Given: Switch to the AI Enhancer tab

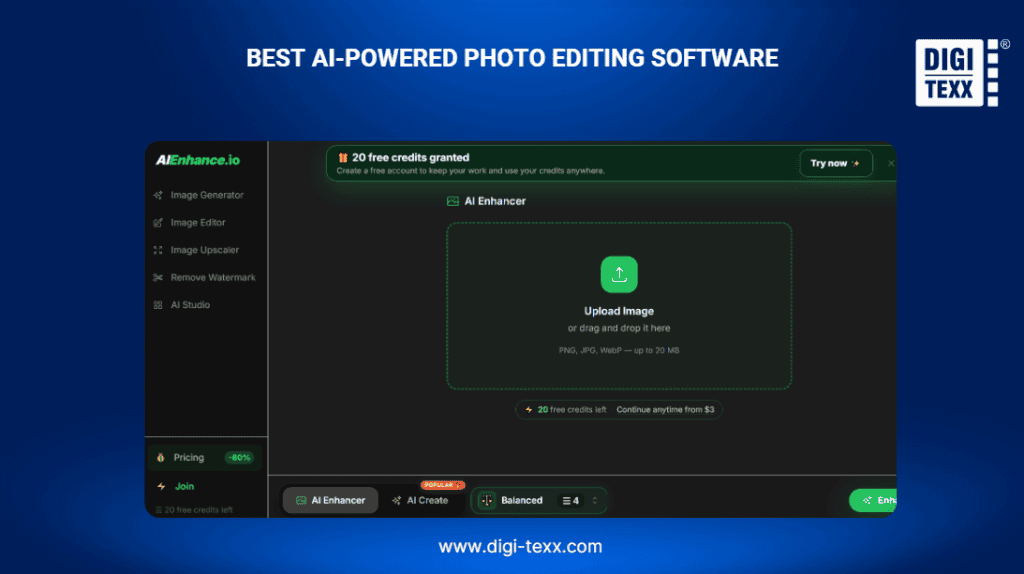Looking at the screenshot, I should [330, 500].
